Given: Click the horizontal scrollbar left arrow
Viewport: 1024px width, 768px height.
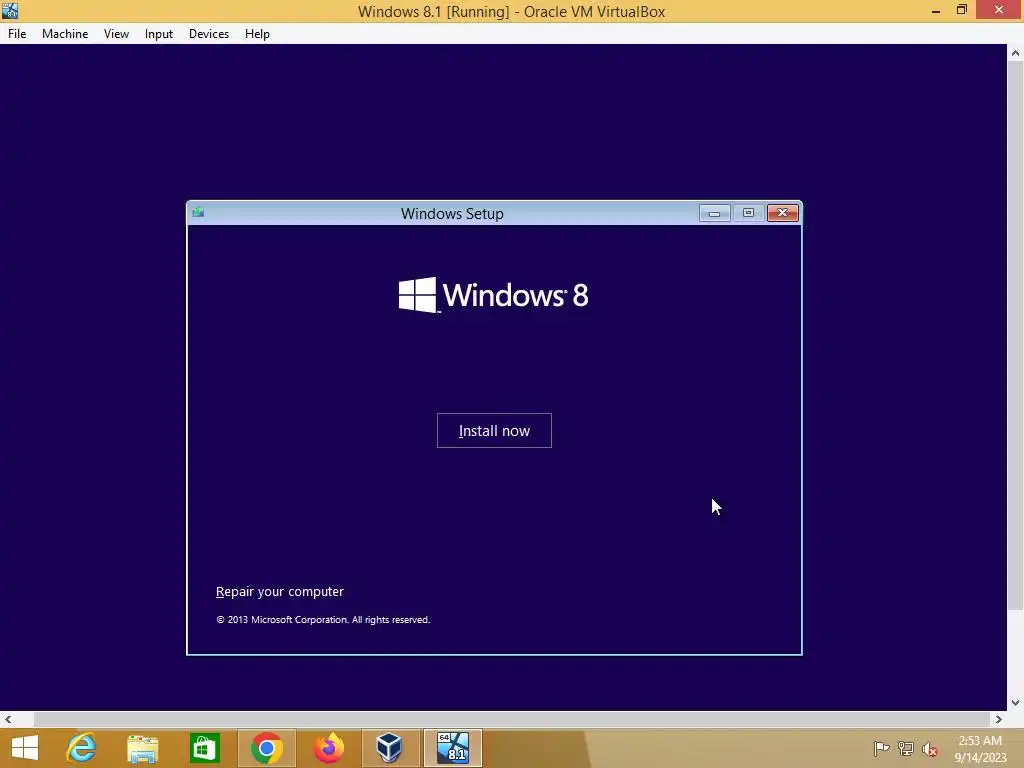Looking at the screenshot, I should point(8,720).
